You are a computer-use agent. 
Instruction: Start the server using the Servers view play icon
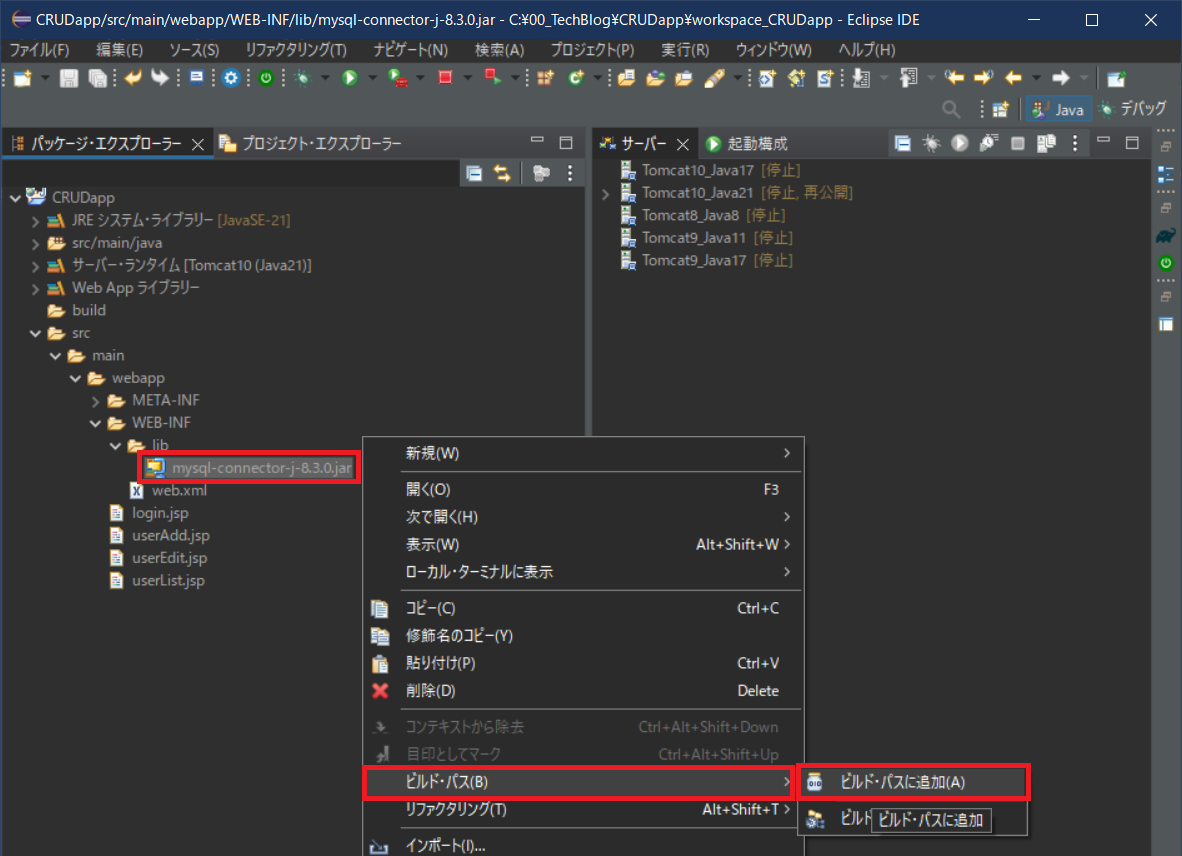click(959, 143)
